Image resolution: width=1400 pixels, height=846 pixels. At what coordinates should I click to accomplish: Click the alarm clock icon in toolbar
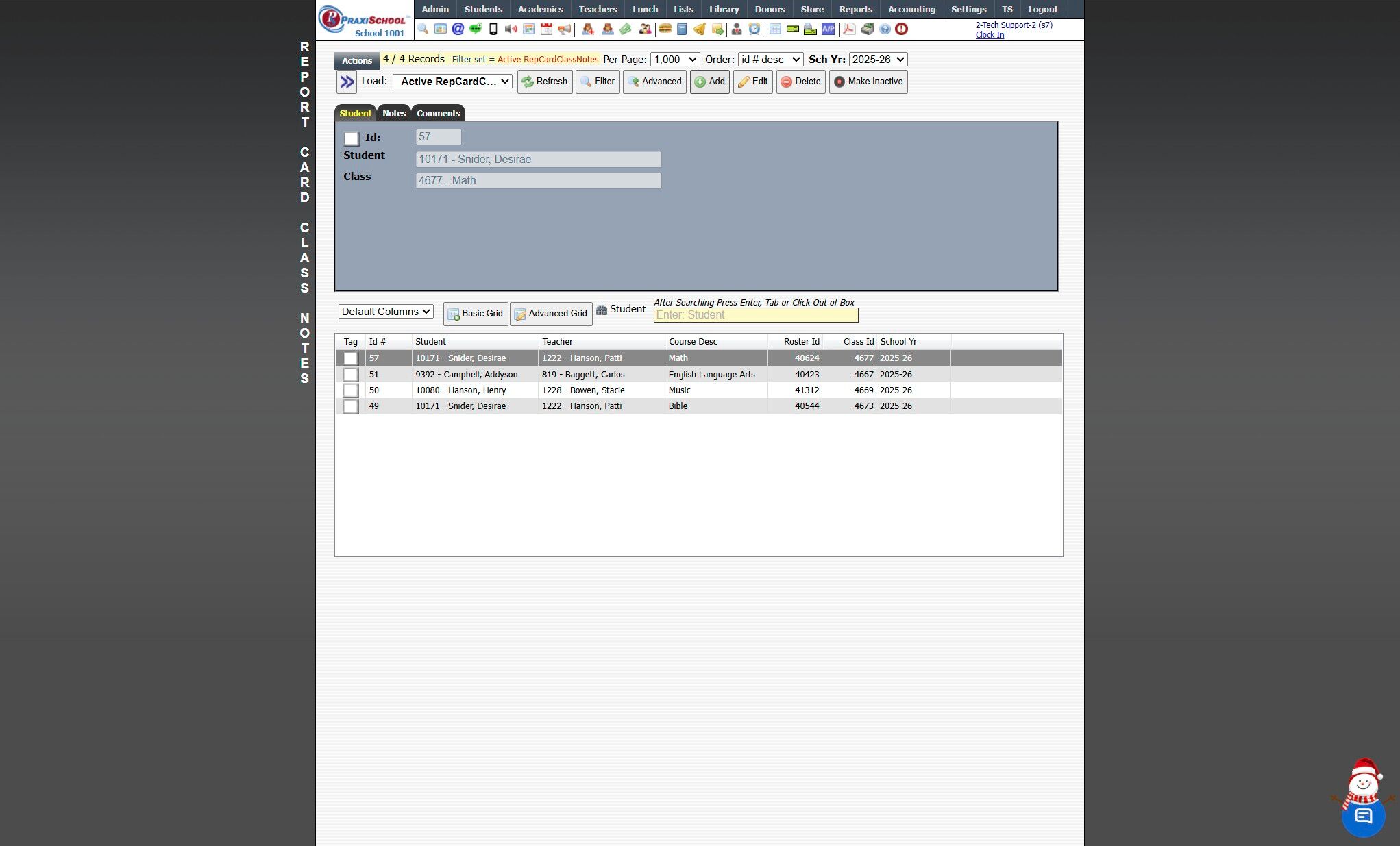coord(754,29)
